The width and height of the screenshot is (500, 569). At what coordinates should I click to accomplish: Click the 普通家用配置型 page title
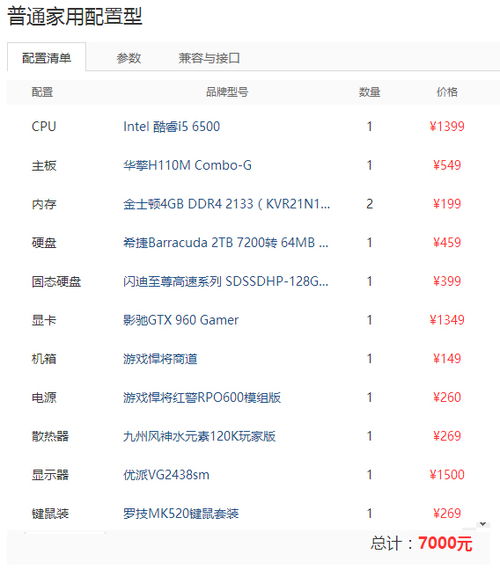click(75, 16)
